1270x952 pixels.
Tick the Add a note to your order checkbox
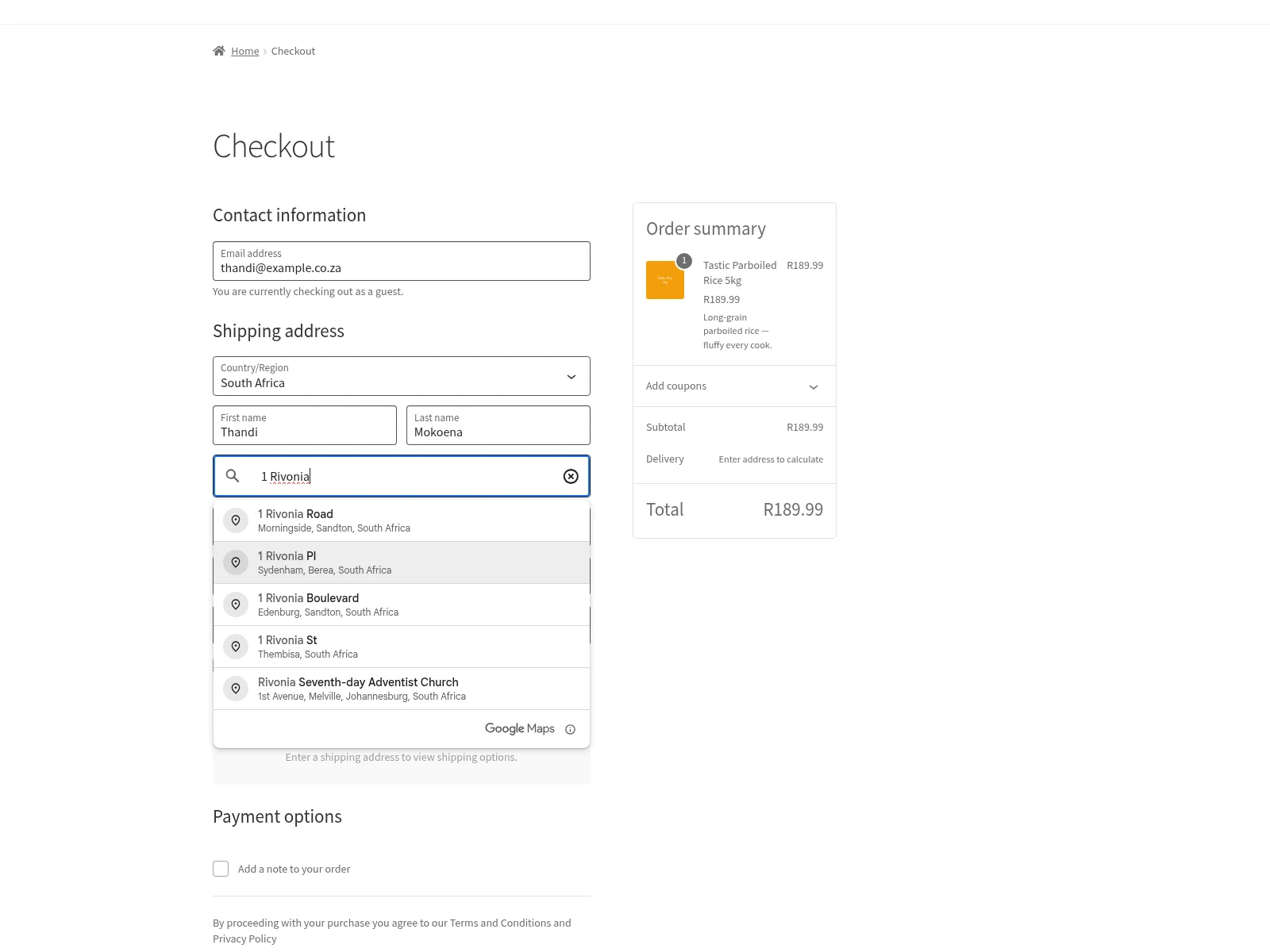[x=221, y=869]
